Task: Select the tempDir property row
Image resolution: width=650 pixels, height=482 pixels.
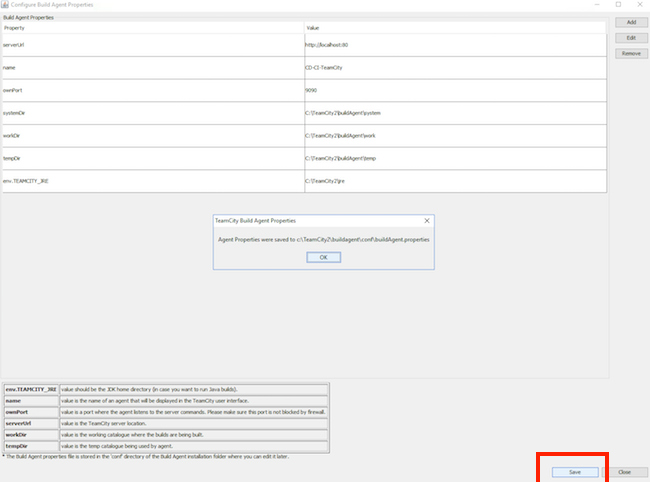Action: click(304, 159)
